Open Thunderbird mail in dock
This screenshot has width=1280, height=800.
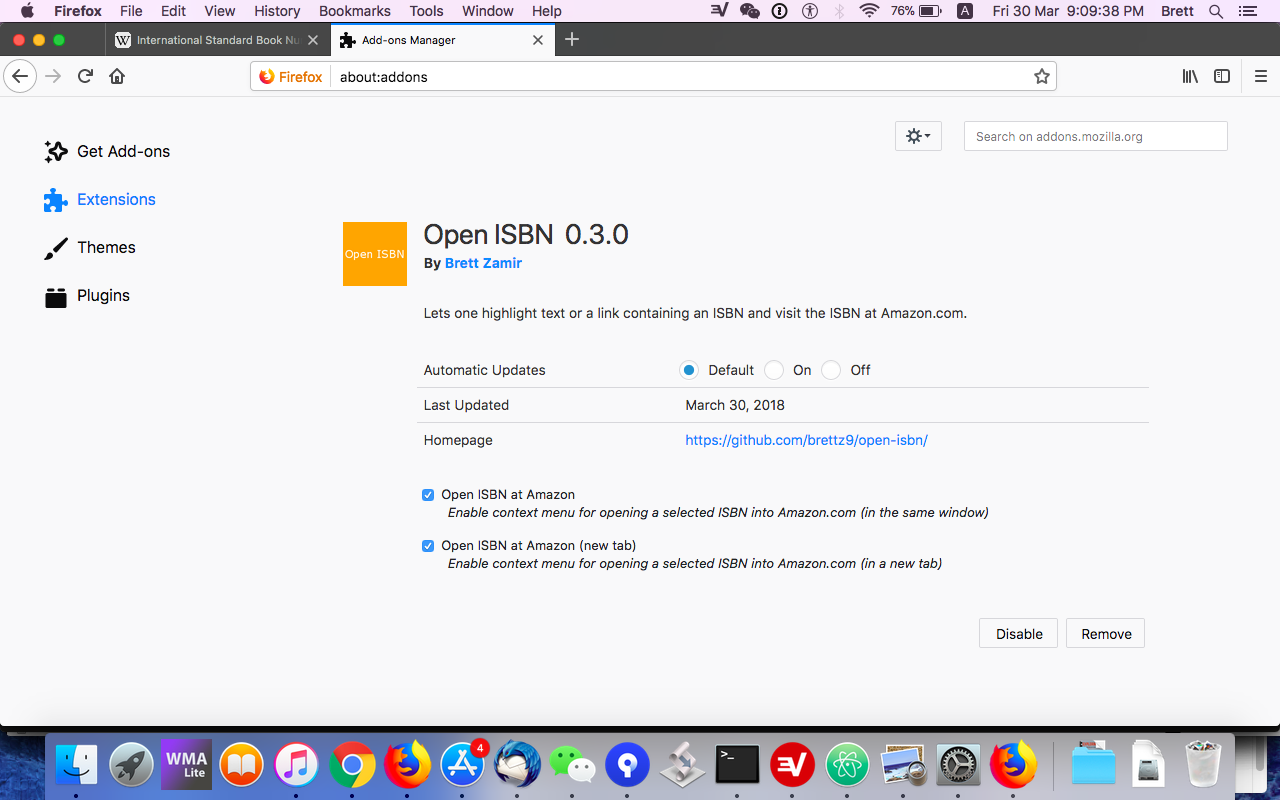tap(517, 766)
